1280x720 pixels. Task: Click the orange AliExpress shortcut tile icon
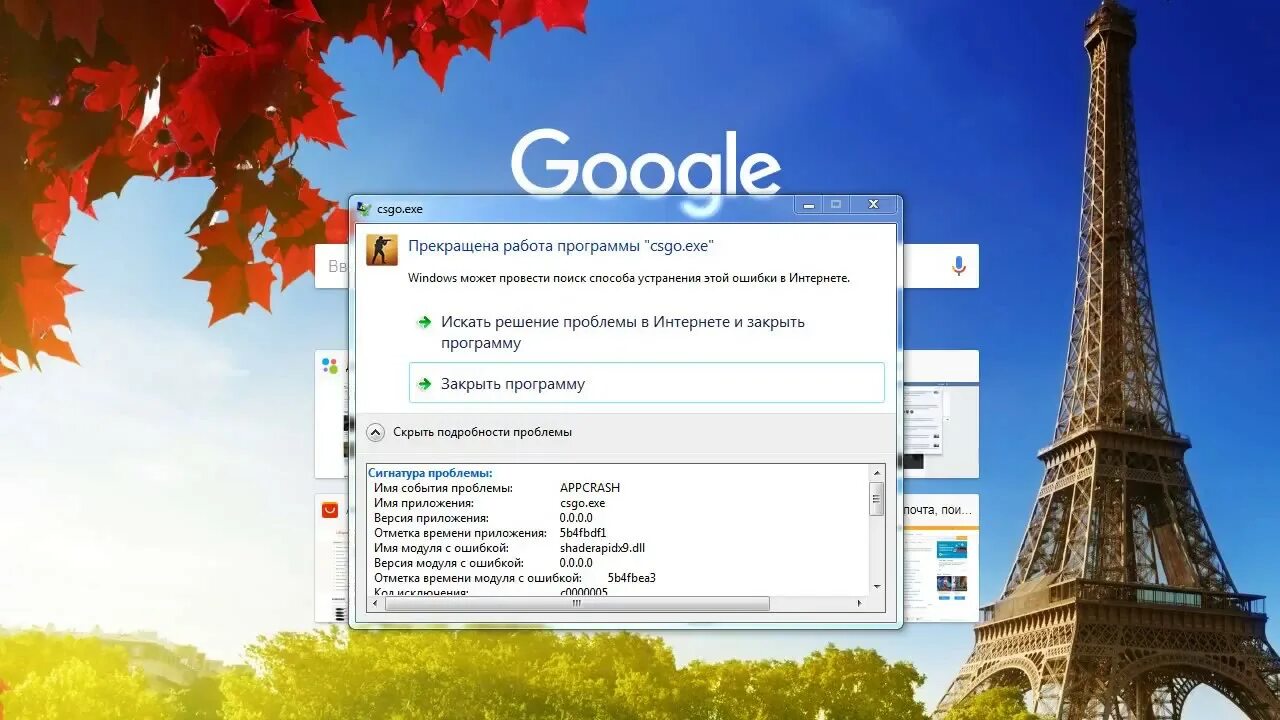tap(330, 511)
